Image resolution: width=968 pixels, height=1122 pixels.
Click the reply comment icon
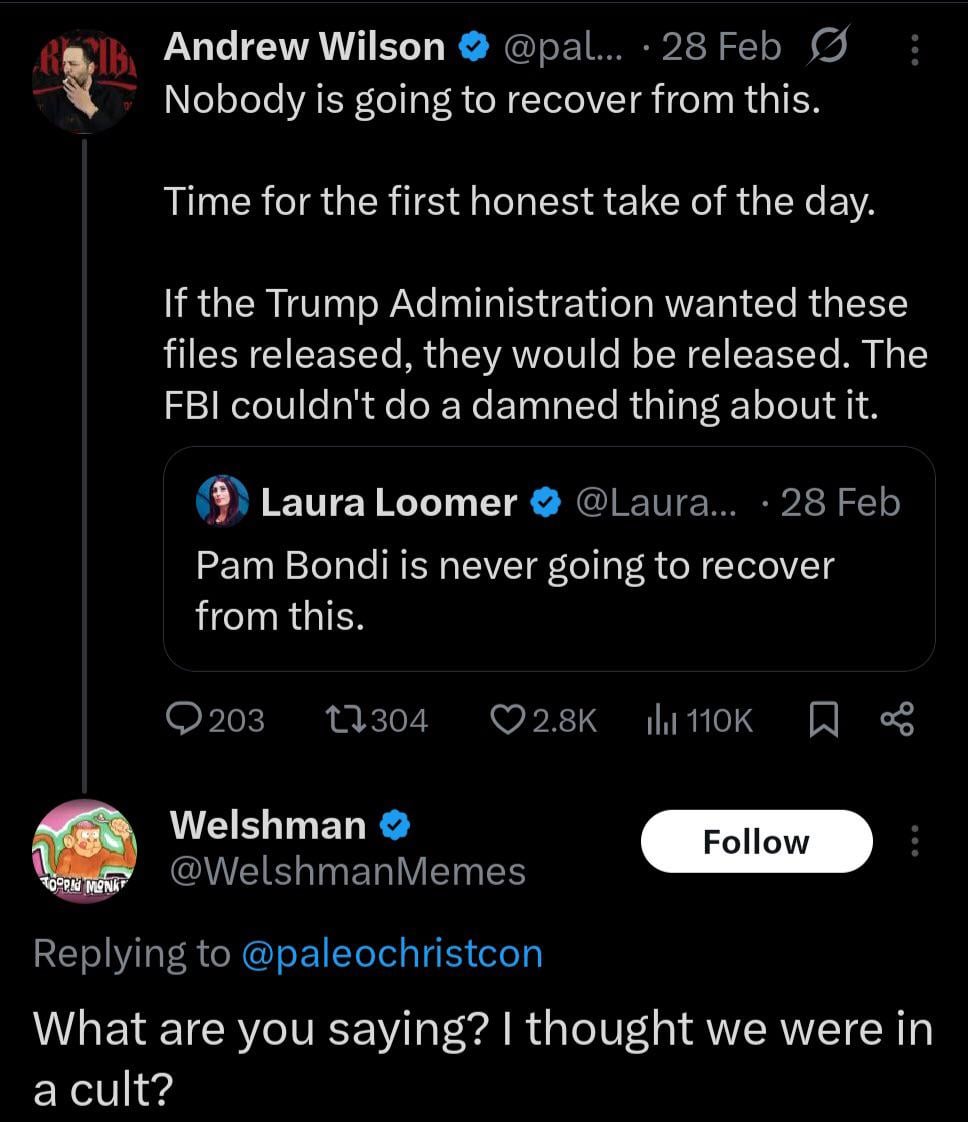point(186,720)
